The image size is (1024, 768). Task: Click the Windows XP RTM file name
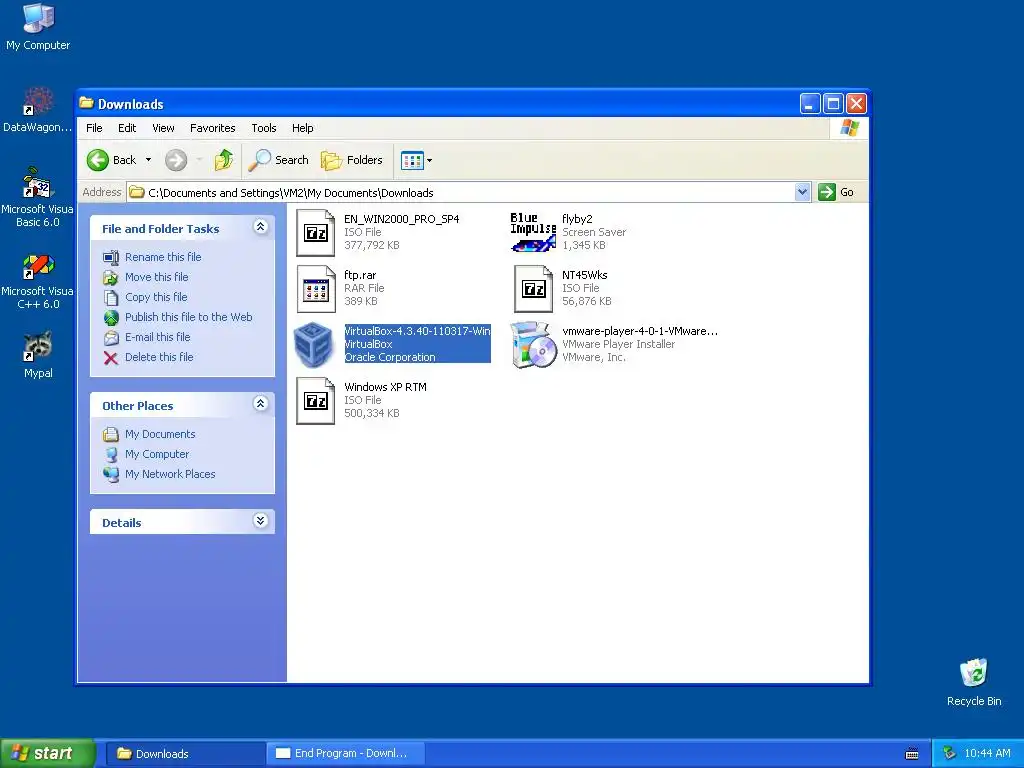pos(385,387)
